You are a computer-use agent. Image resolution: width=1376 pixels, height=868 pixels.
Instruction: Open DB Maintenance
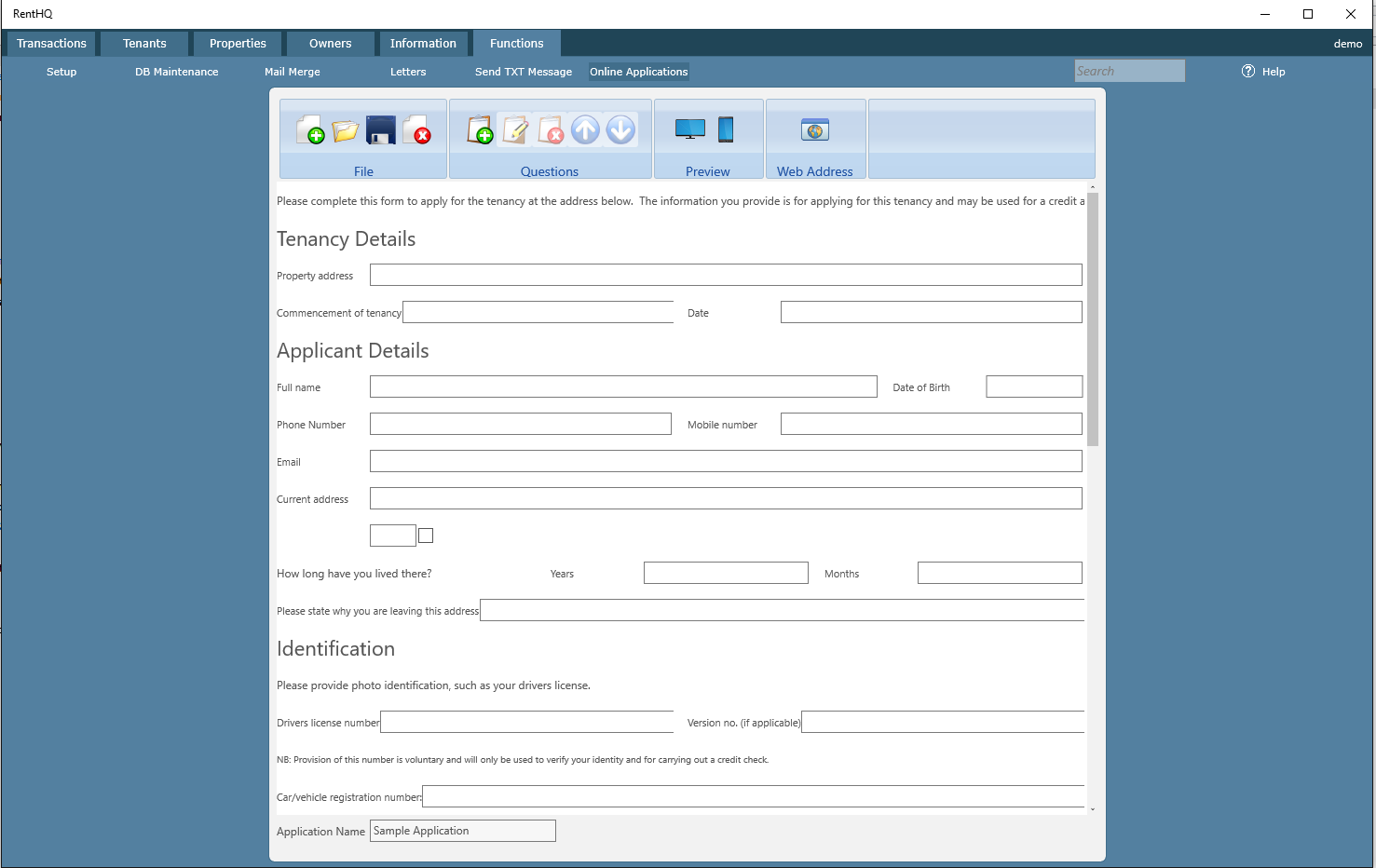pos(177,72)
